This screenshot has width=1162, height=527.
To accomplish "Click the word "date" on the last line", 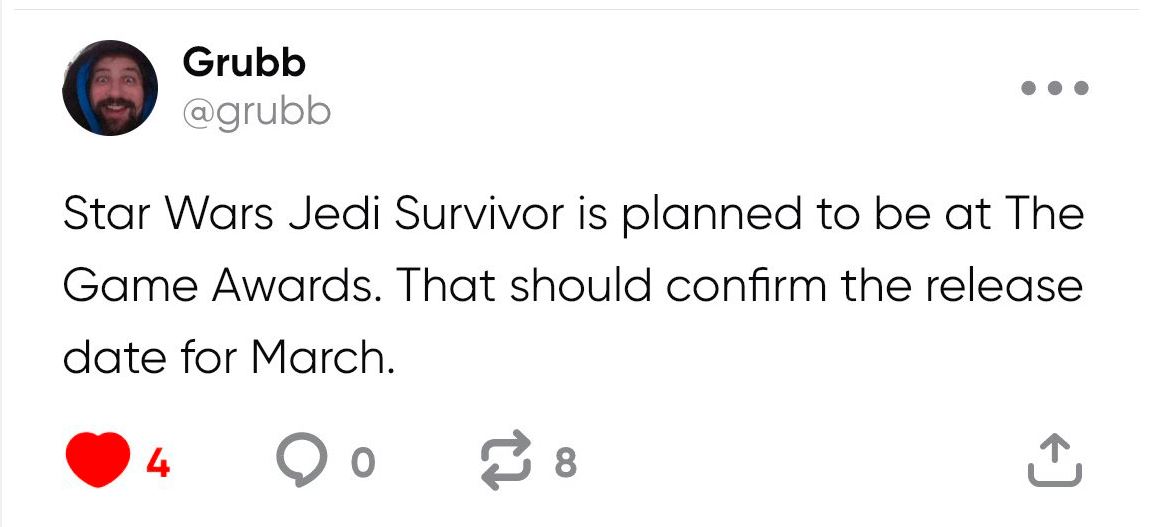I will [114, 357].
